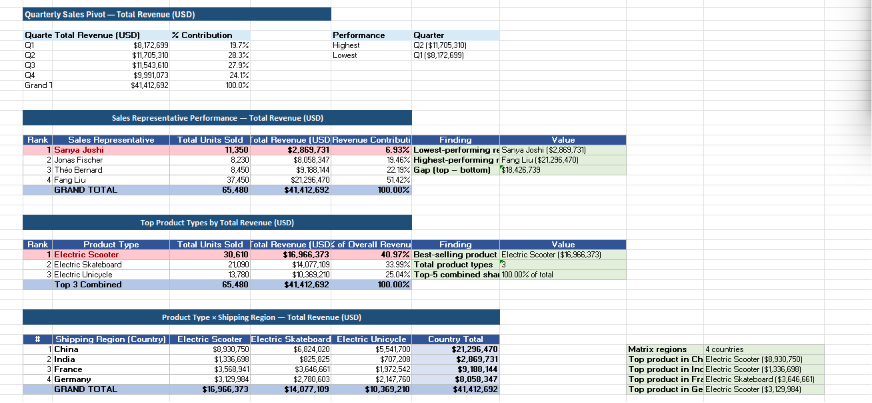Select the 'Electric Skateboard ($3,646,661)' top product cell
This screenshot has width=872, height=403.
(x=764, y=380)
